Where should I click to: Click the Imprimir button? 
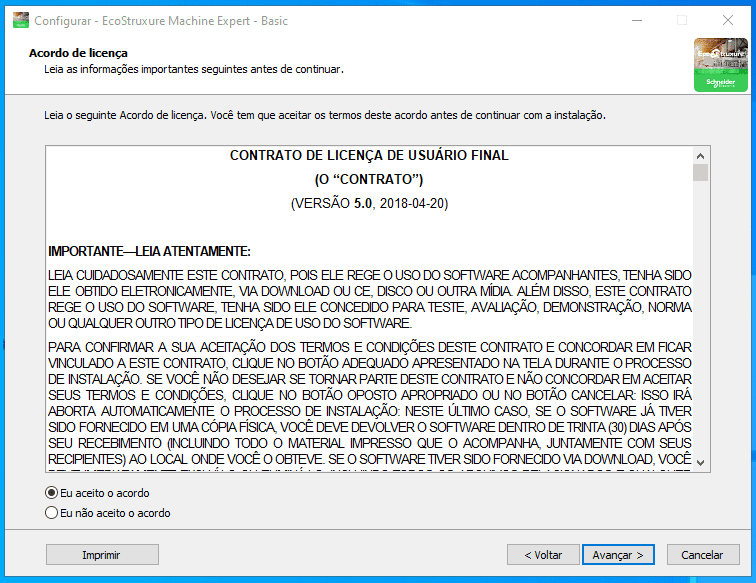point(102,555)
